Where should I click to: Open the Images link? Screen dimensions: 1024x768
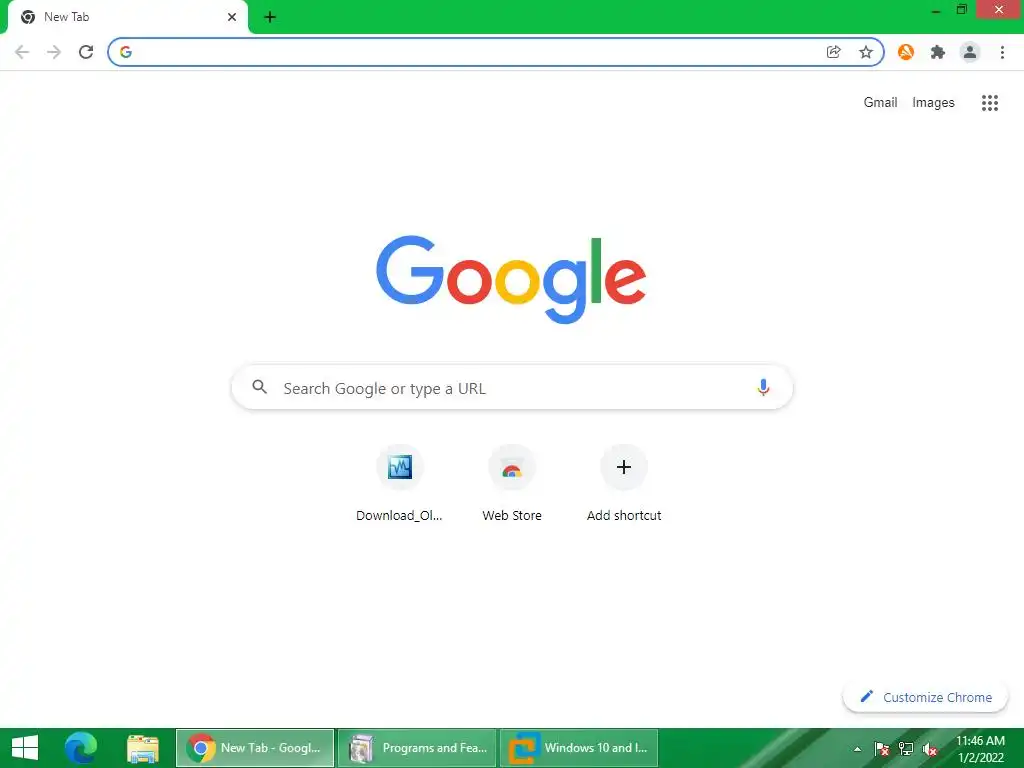point(933,103)
